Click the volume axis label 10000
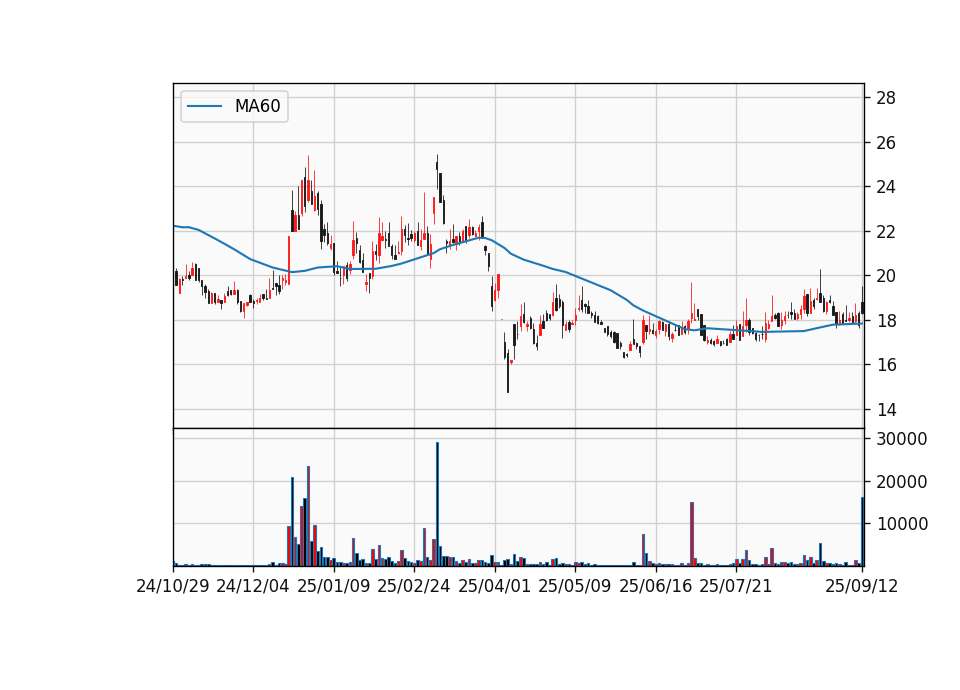The height and width of the screenshot is (690, 960). (902, 524)
